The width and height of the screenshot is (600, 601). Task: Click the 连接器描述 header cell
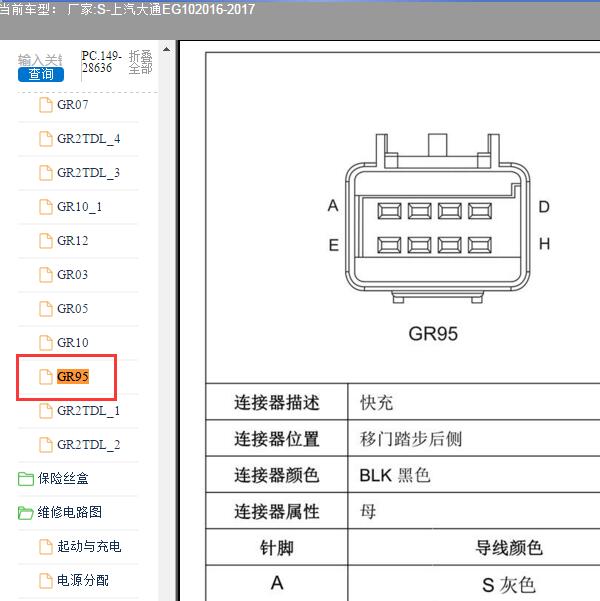[276, 403]
